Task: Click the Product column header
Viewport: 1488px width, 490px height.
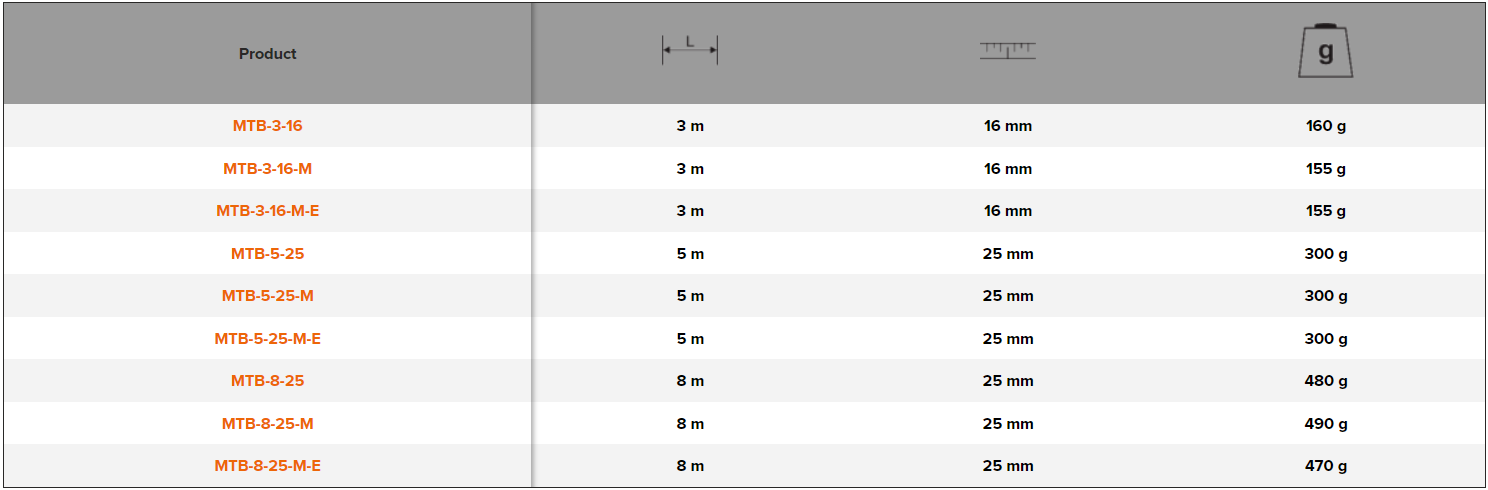Action: pos(267,54)
